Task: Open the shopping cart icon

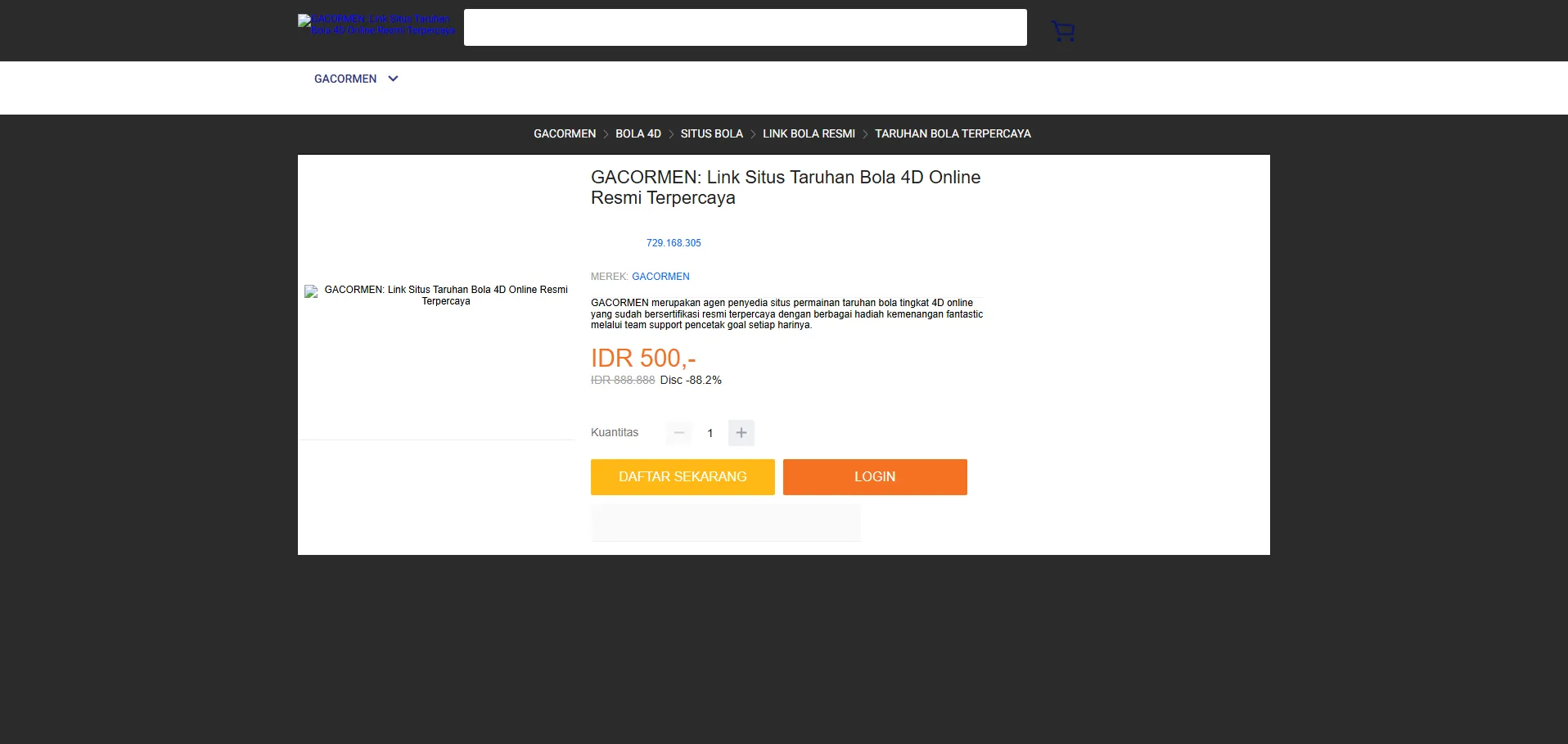Action: tap(1062, 31)
